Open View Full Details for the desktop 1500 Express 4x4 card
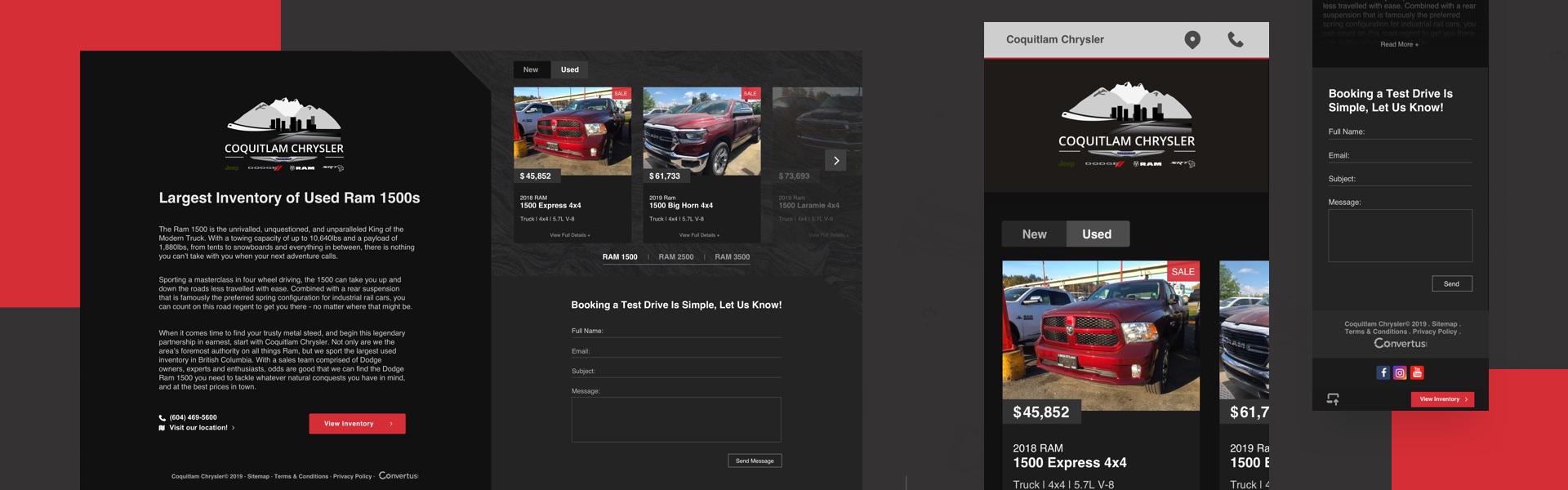 (x=570, y=235)
